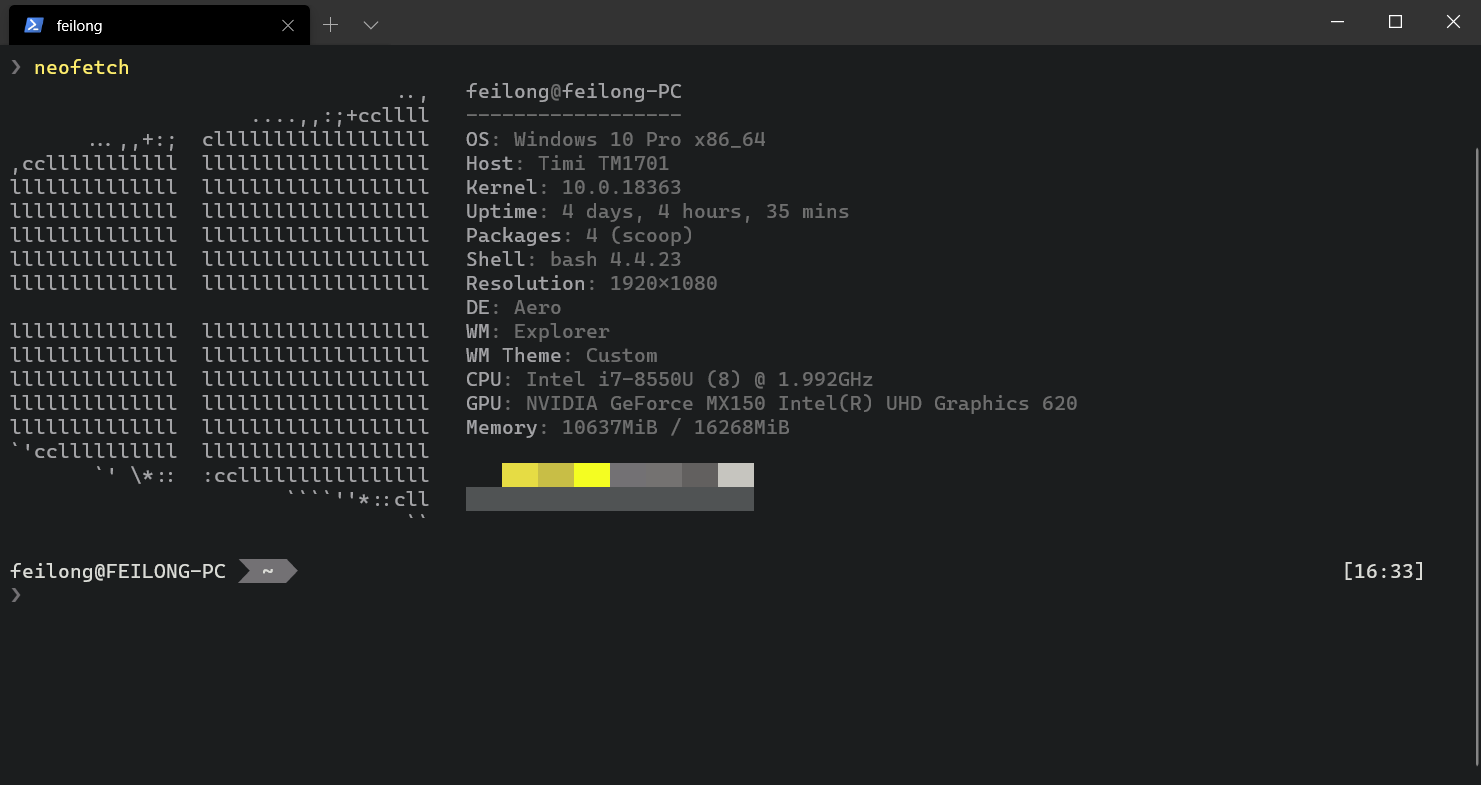Expand the new-tab profile dropdown
The width and height of the screenshot is (1481, 785).
[370, 24]
